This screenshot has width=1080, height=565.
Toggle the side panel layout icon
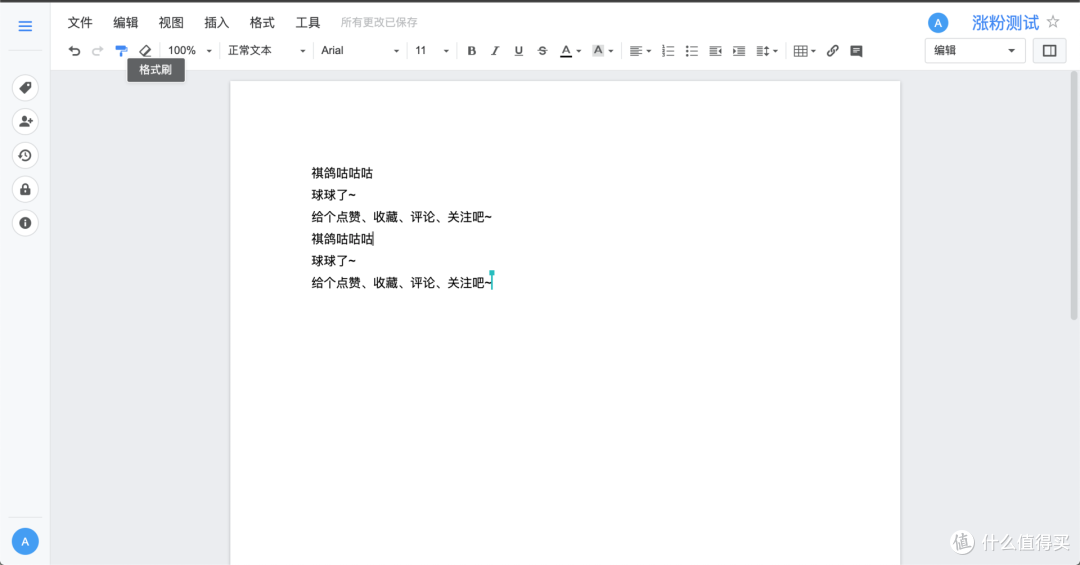[x=1050, y=50]
